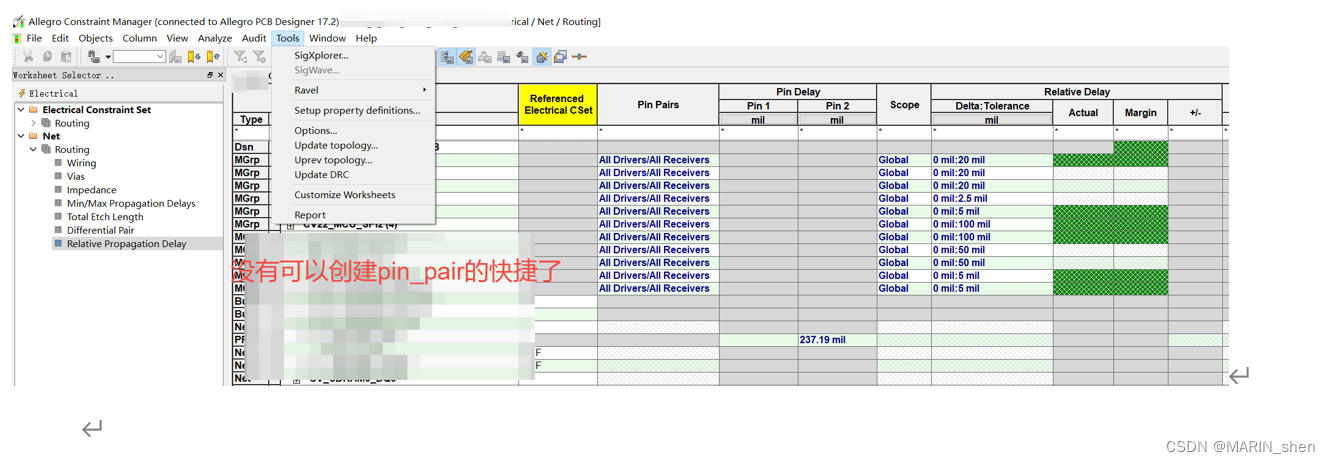Close the Worksheet Selector panel

[221, 75]
